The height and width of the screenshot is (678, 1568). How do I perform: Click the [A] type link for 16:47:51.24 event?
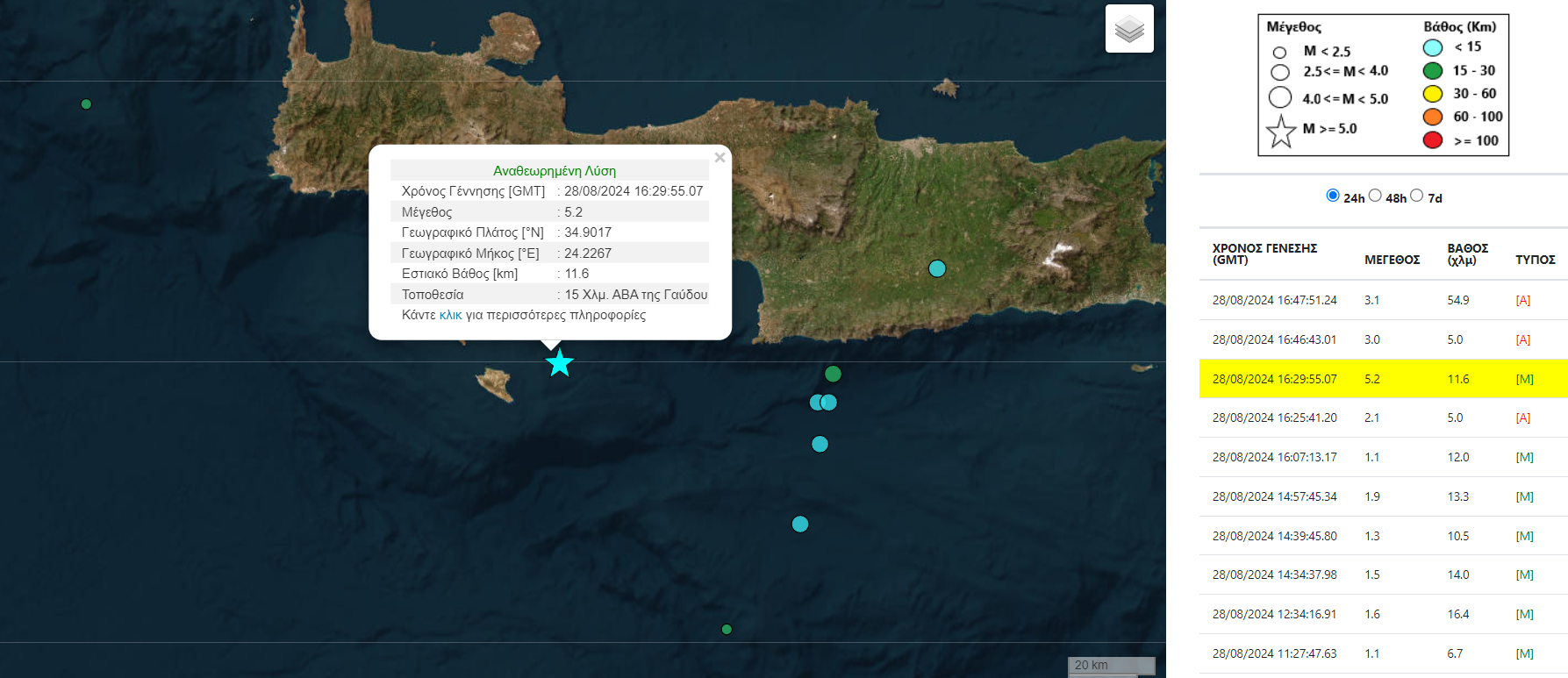click(1522, 300)
